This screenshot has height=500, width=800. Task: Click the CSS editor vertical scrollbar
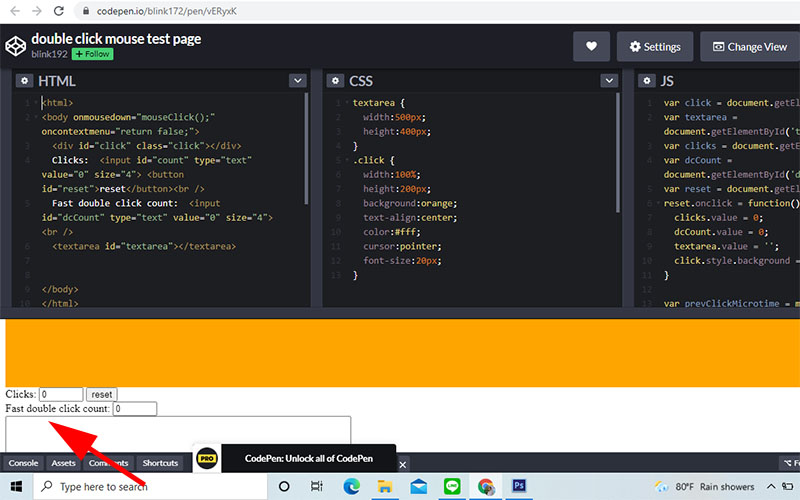[x=617, y=152]
